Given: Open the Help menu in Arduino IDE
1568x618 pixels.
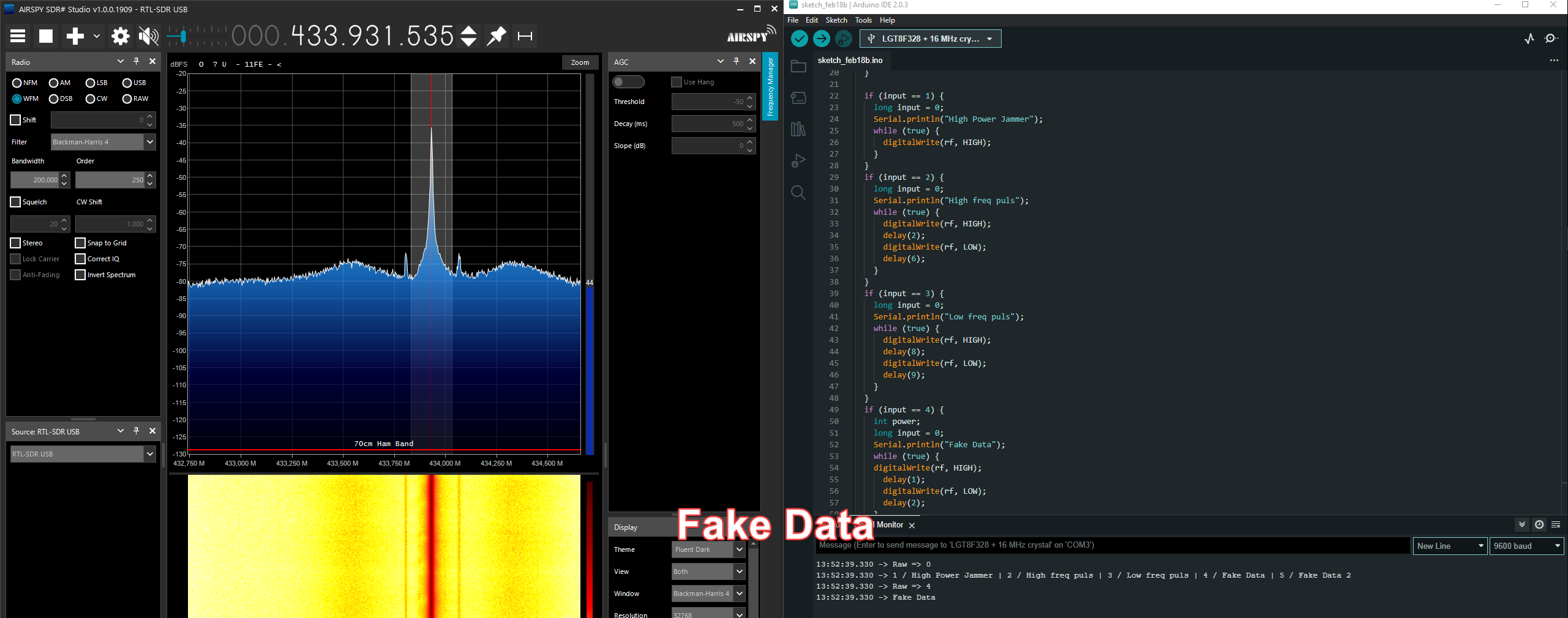Looking at the screenshot, I should click(887, 20).
